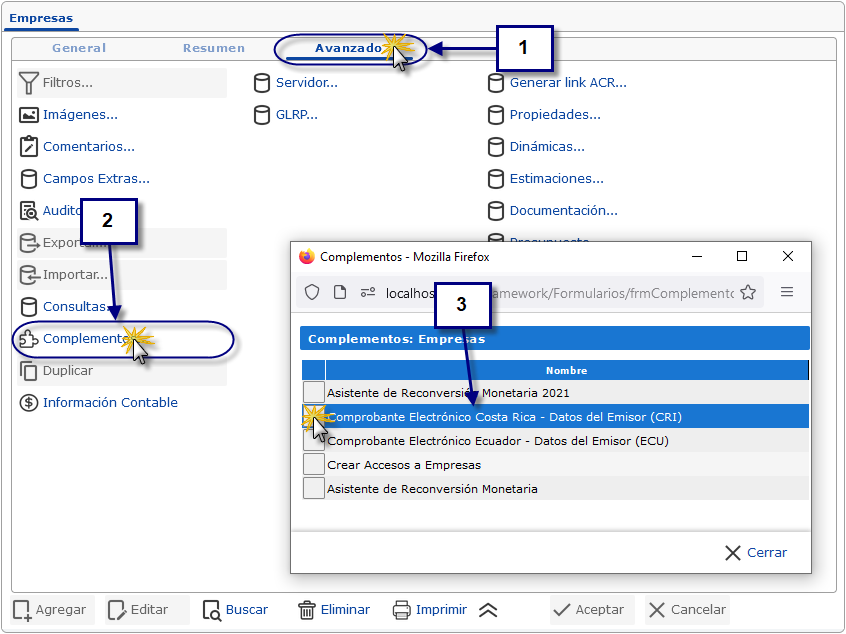The image size is (846, 634).
Task: Select Crear Accesos a Empresas row text
Action: tap(404, 465)
